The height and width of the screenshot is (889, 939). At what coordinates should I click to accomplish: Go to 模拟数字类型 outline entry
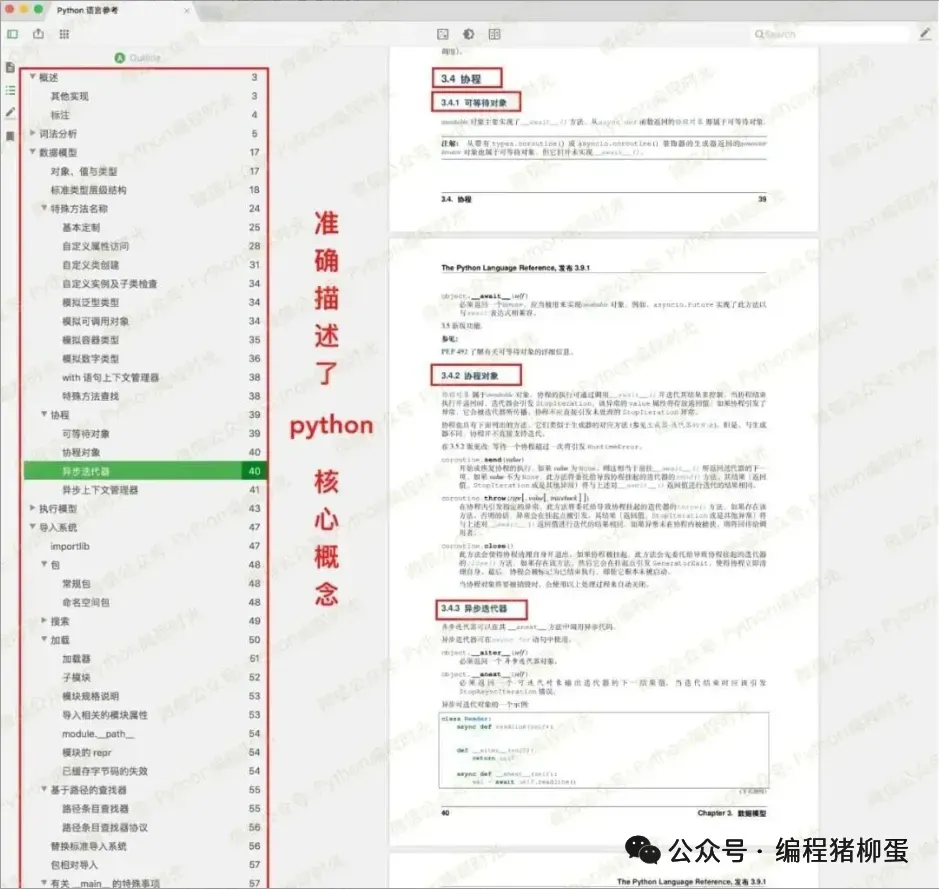click(90, 359)
